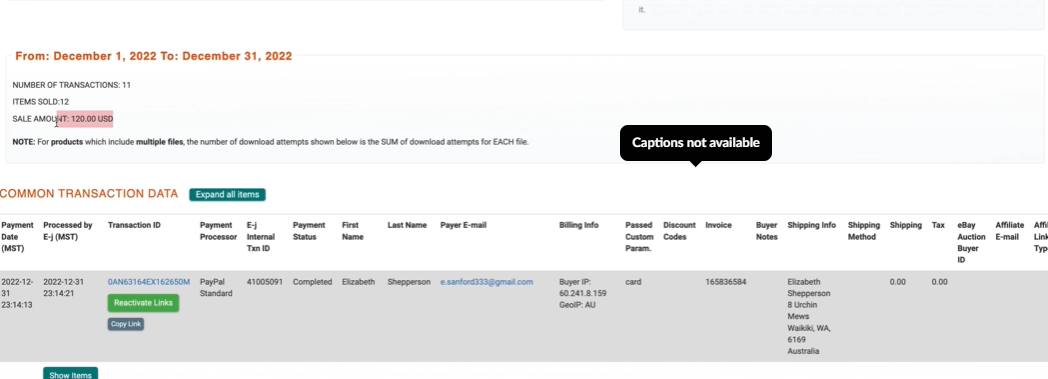The image size is (1048, 379).
Task: Click the NOTE about multiple files text
Action: point(271,142)
